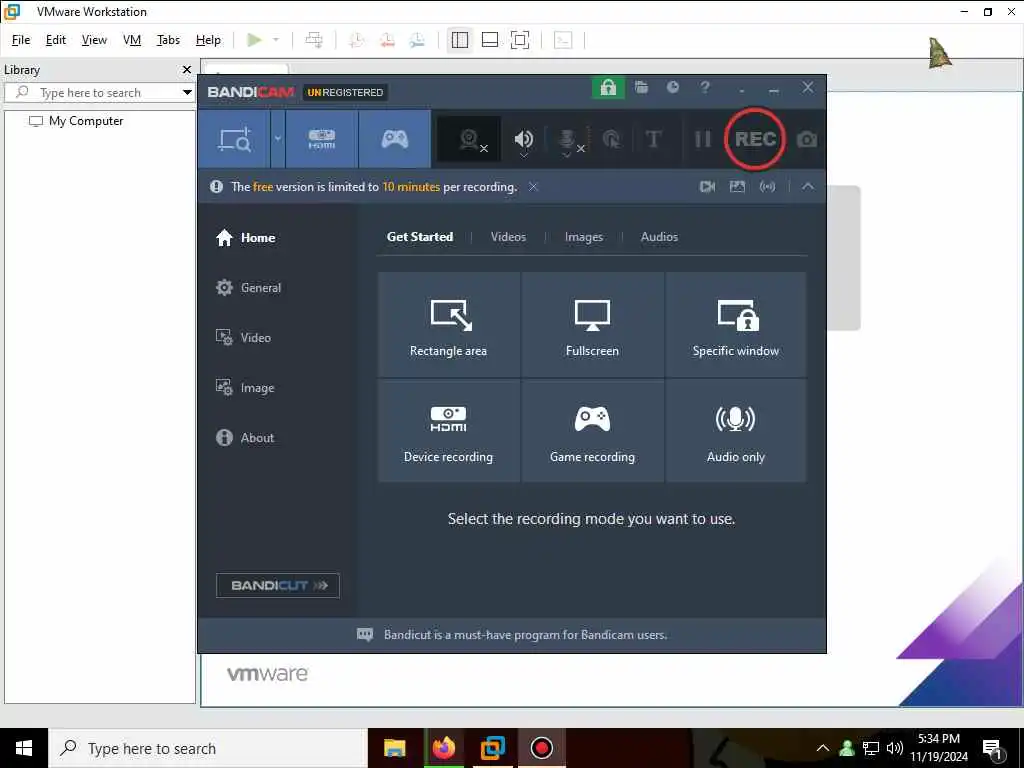
Task: Open the Library search dropdown arrow
Action: 187,92
